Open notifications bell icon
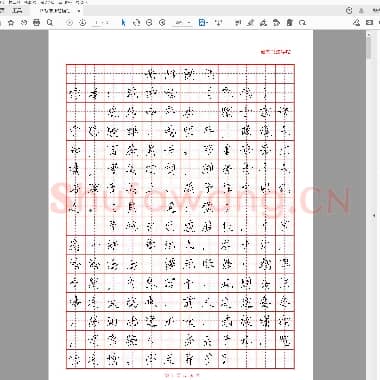Viewport: 380px width, 380px height. click(361, 11)
